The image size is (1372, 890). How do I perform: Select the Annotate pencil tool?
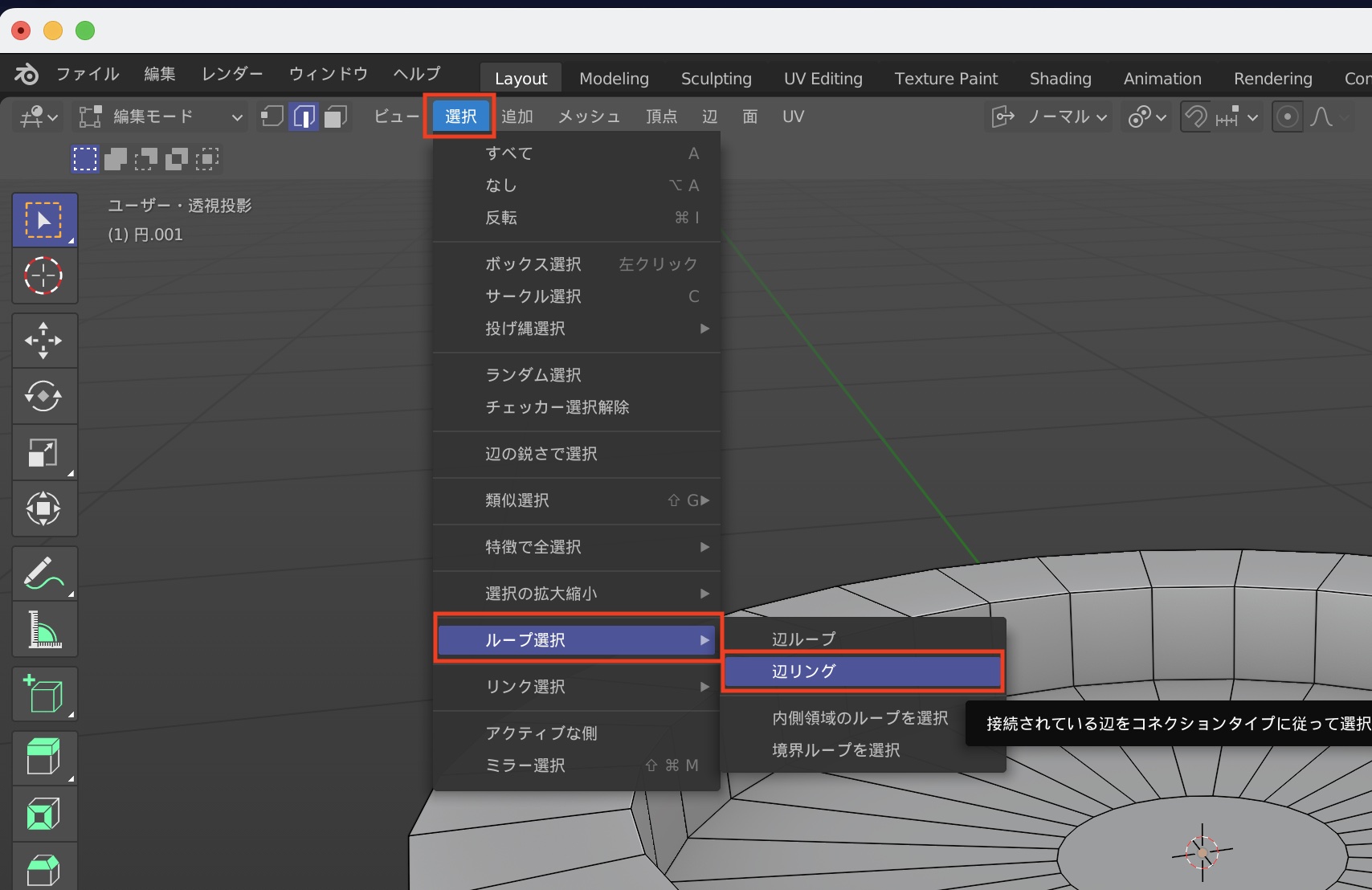point(43,573)
